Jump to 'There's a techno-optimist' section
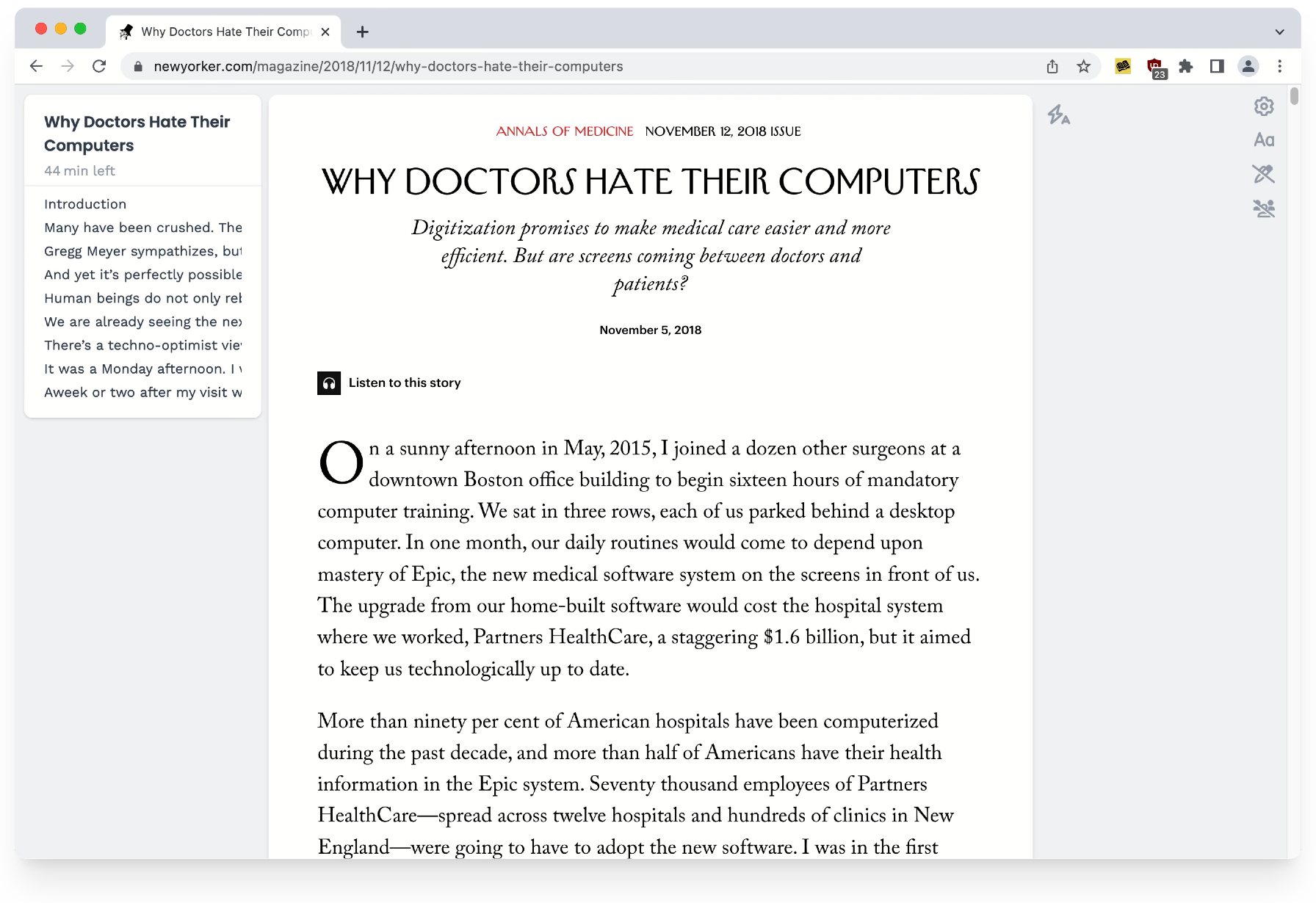 (x=142, y=345)
